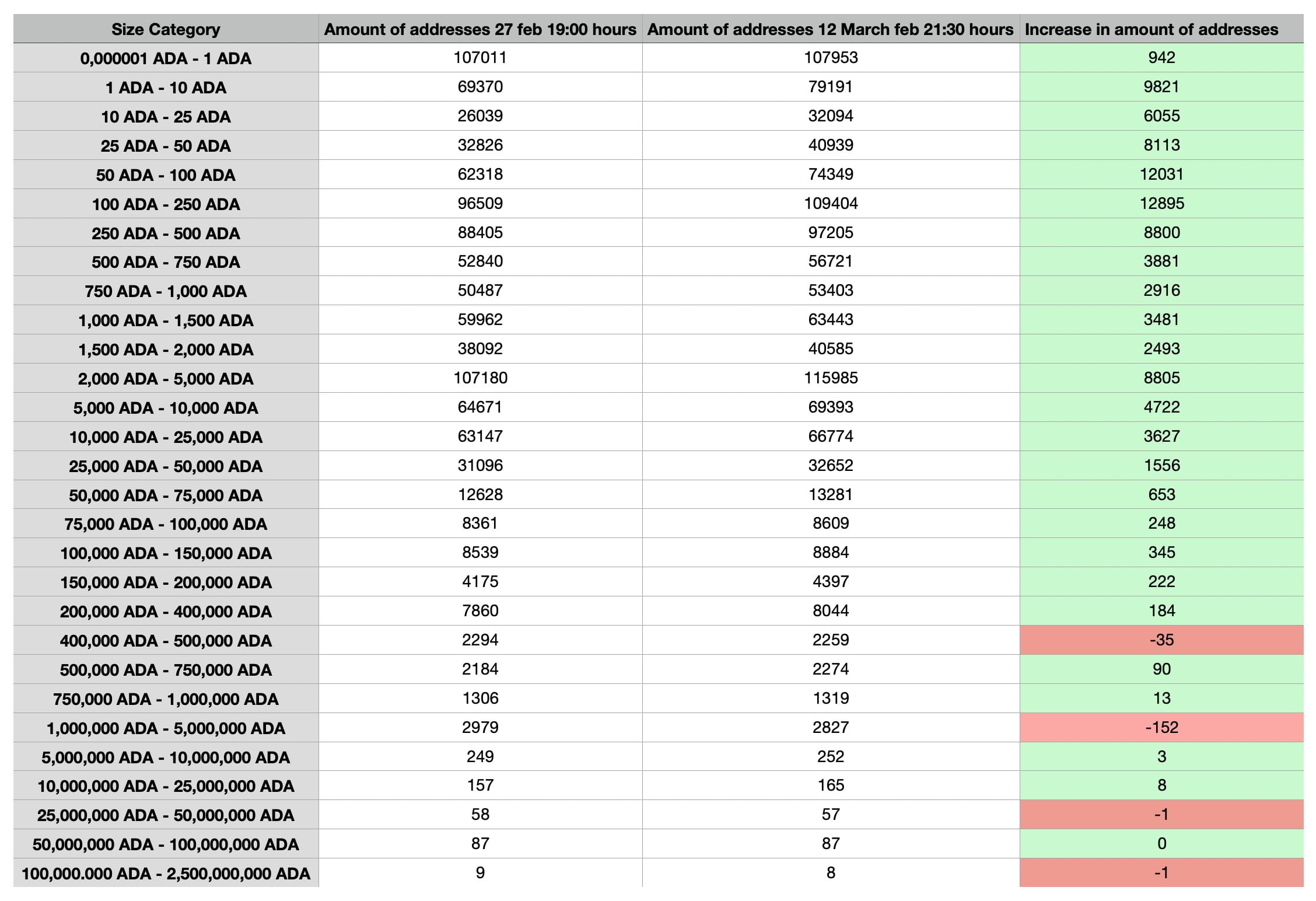Select the '50 ADA - 100 ADA' row label
The image size is (1316, 901).
click(166, 174)
